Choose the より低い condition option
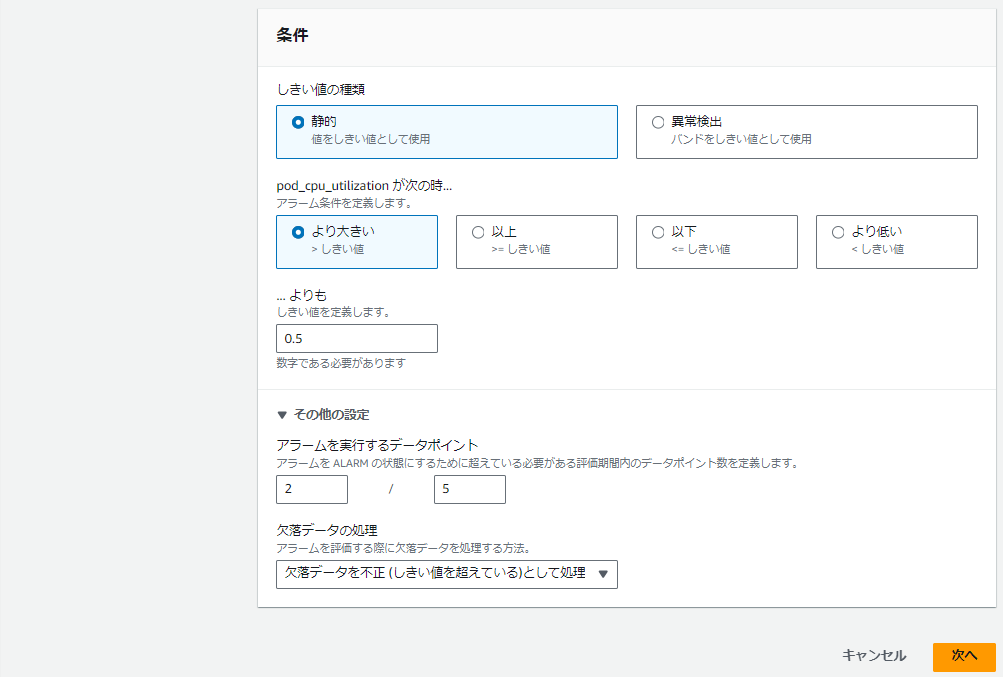Viewport: 1003px width, 677px height. (897, 242)
